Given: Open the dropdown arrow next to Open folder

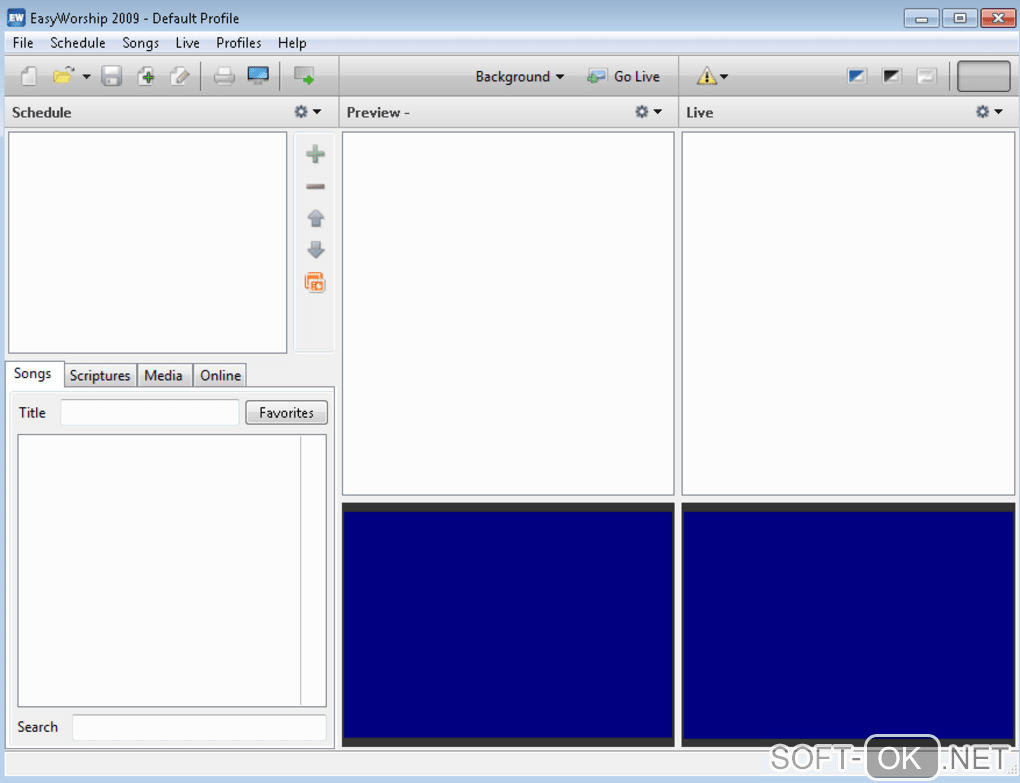Looking at the screenshot, I should point(86,77).
